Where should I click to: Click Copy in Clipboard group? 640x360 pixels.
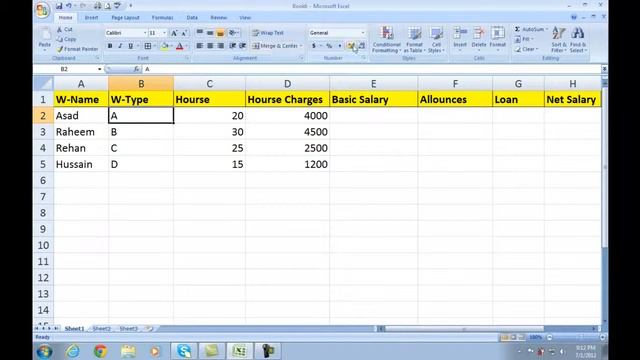67,39
